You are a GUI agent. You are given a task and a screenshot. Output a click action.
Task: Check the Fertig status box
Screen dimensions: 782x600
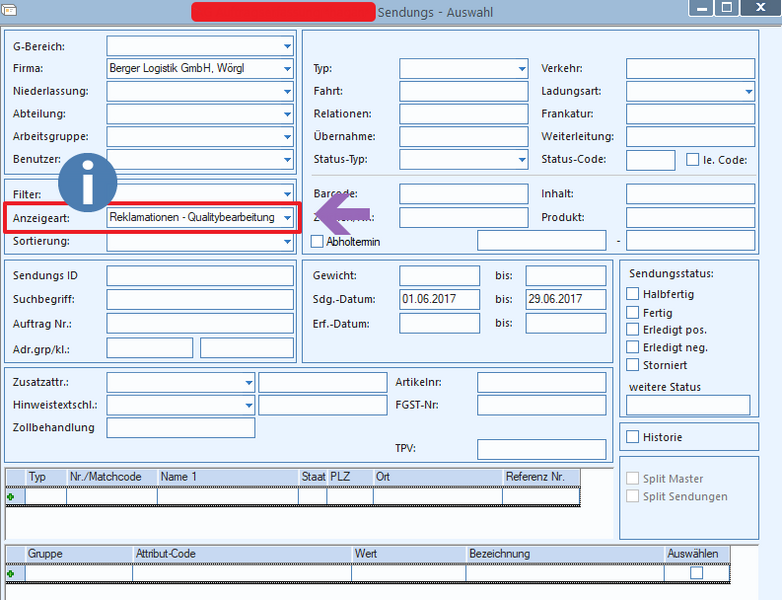click(632, 313)
